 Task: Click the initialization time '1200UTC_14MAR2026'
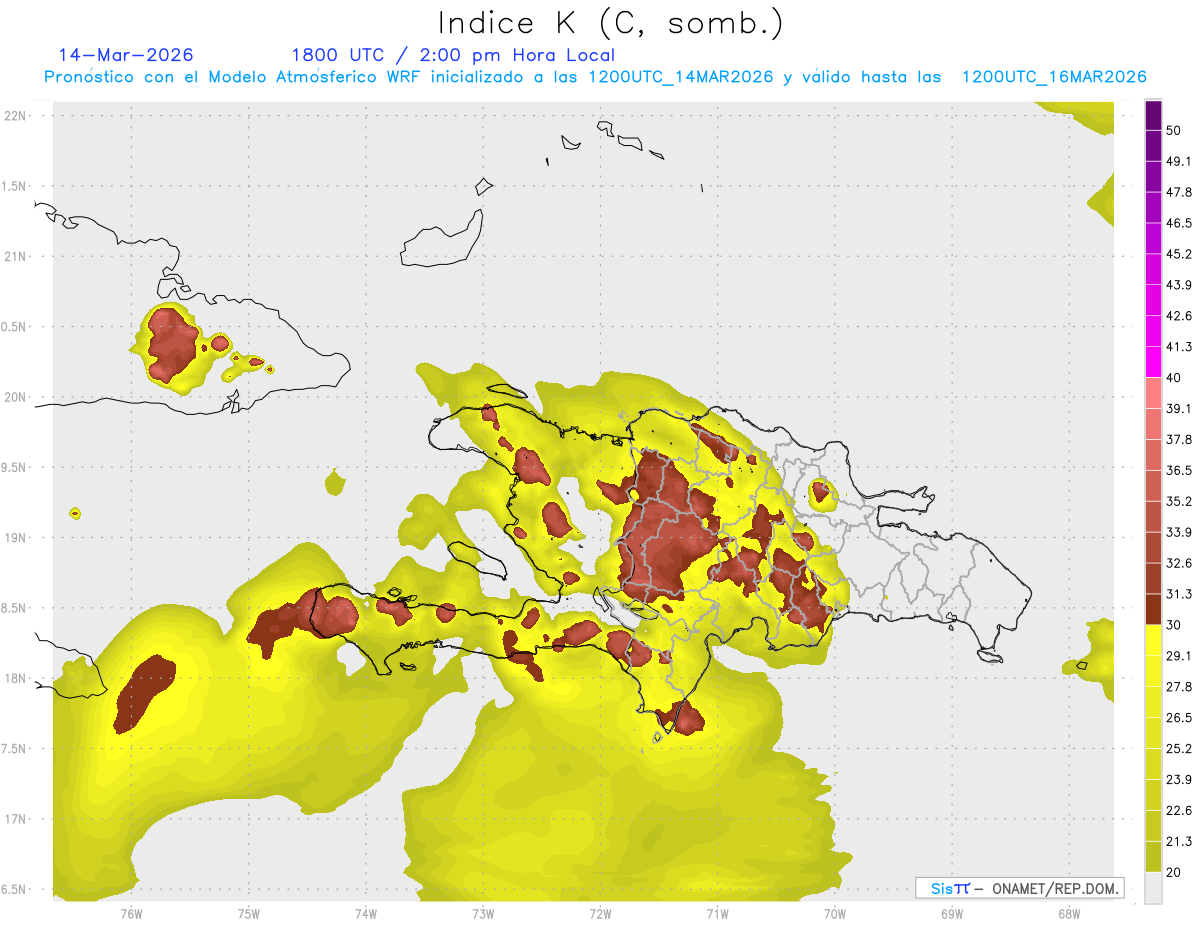coord(680,77)
